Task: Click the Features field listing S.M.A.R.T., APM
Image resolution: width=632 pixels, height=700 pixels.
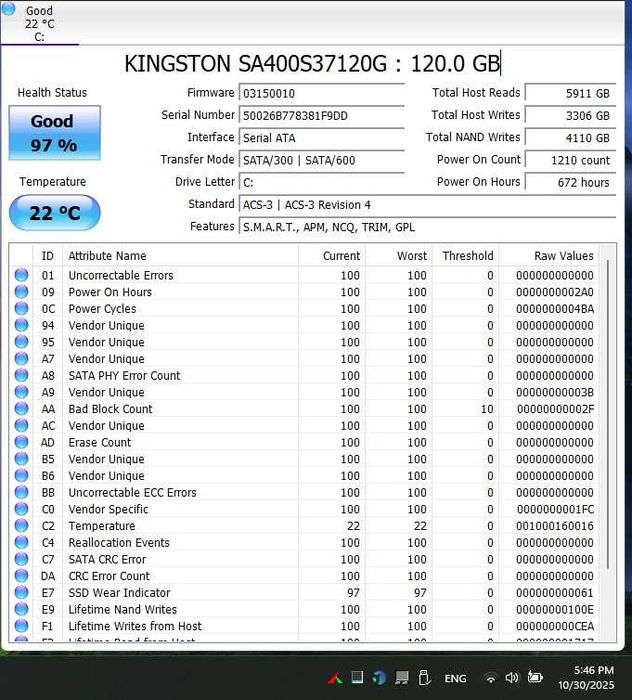Action: point(427,227)
